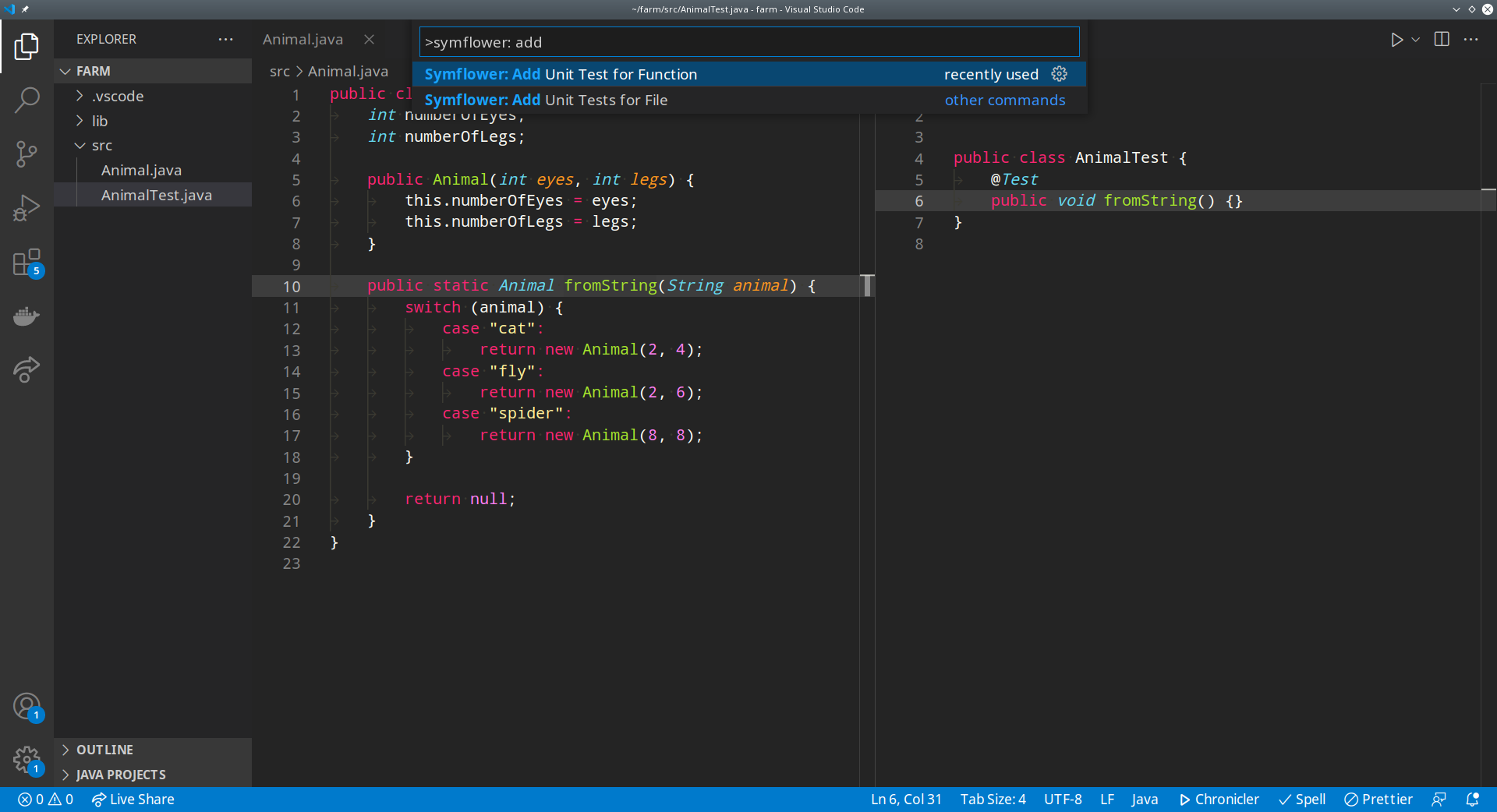Click the Explorer more actions ellipsis
This screenshot has height=812, width=1497.
click(x=225, y=39)
